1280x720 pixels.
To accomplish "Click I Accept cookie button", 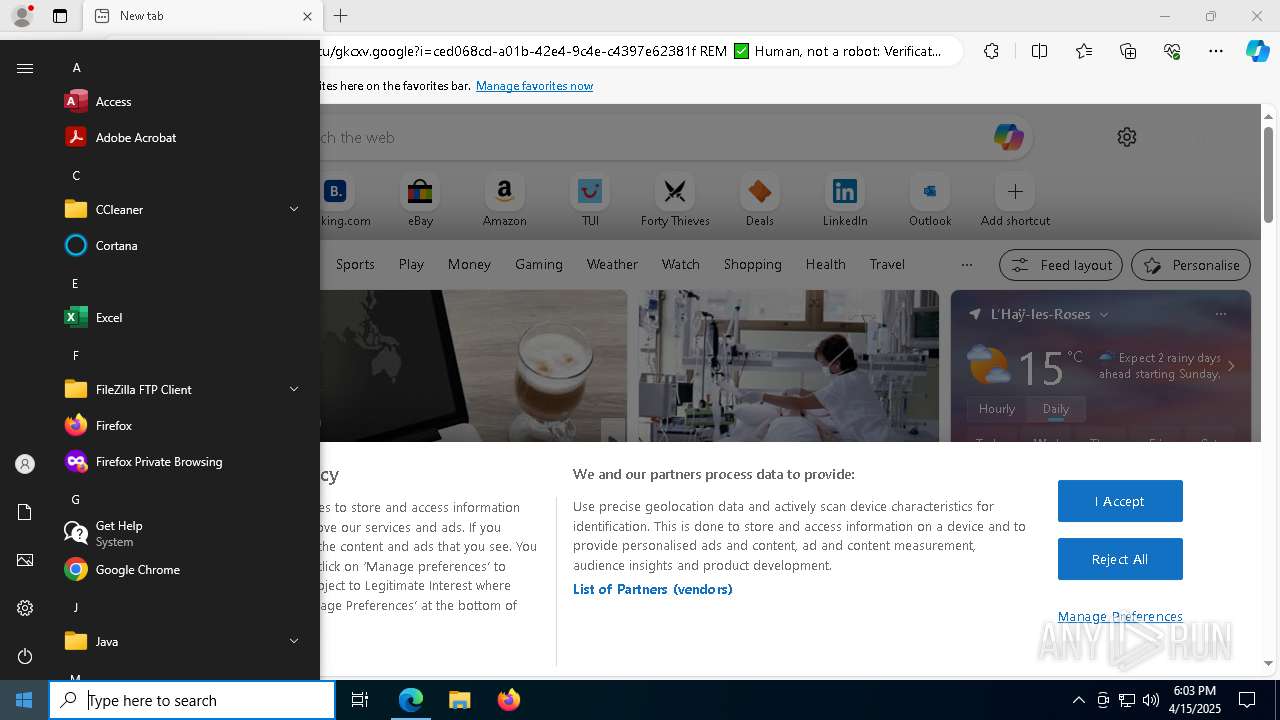I will 1120,501.
